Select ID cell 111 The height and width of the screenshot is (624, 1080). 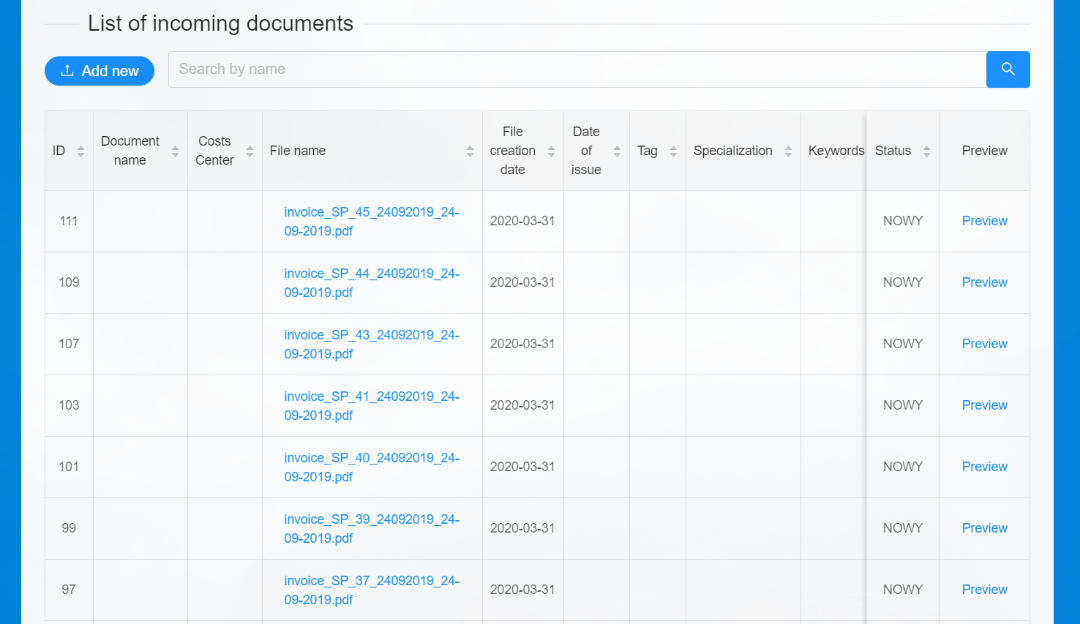pyautogui.click(x=69, y=221)
